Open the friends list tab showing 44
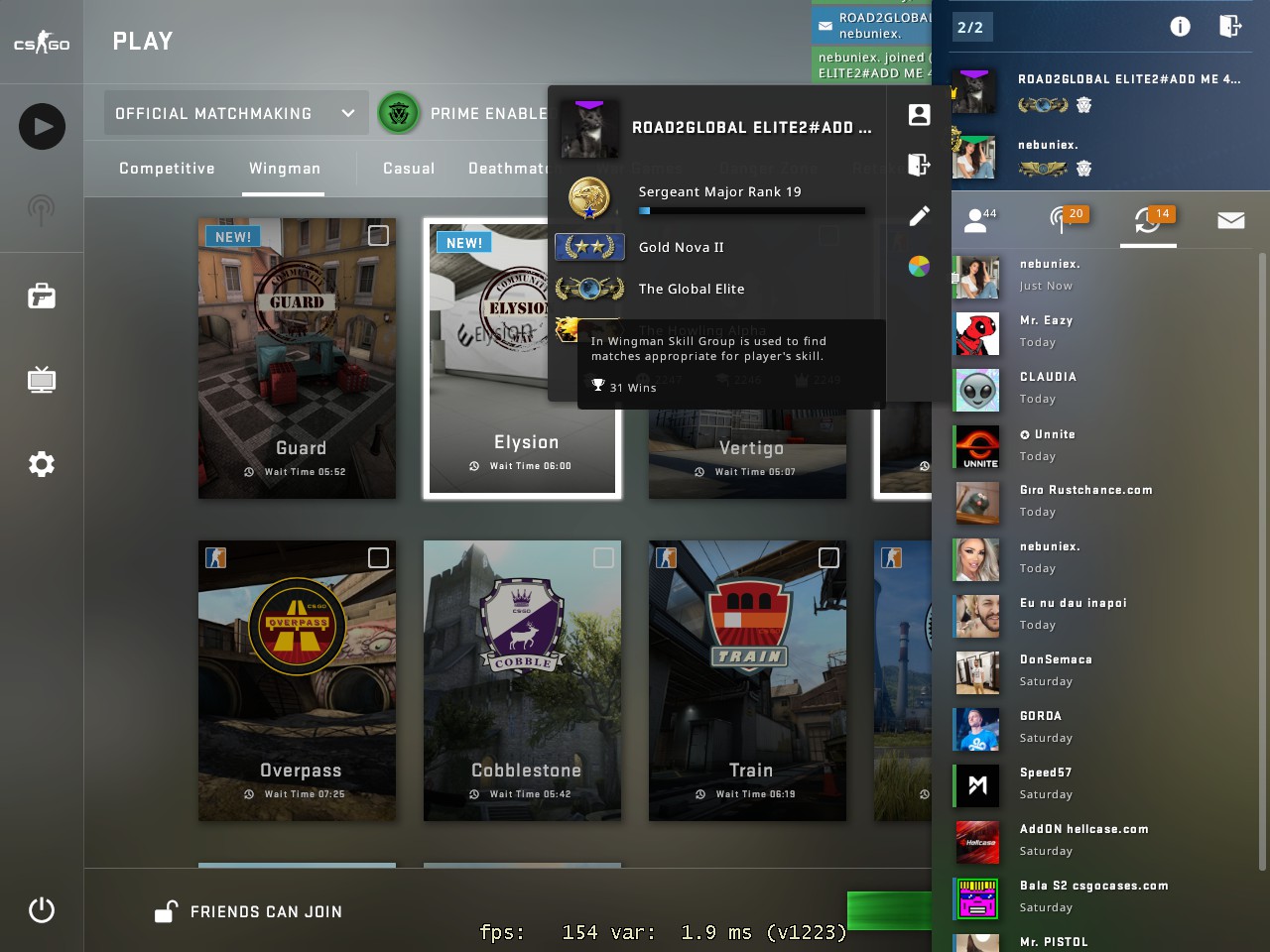Image resolution: width=1270 pixels, height=952 pixels. point(980,219)
